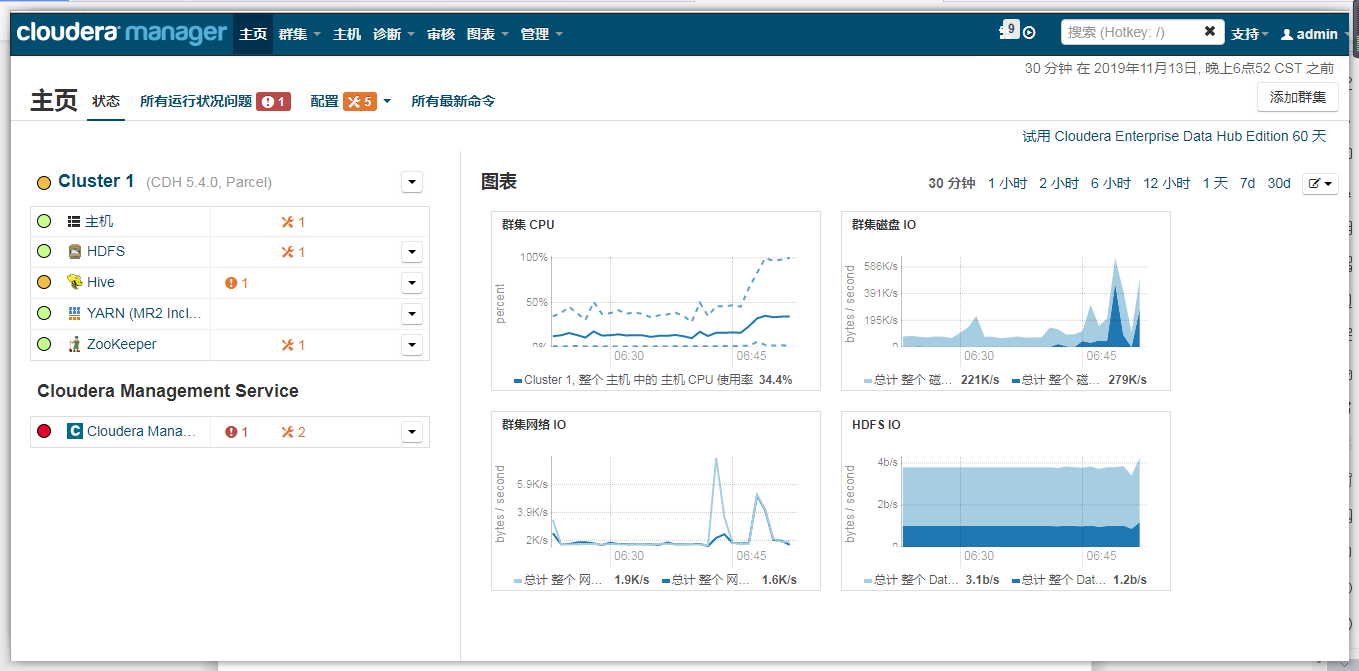1359x671 pixels.
Task: Clear search text using the X icon
Action: pyautogui.click(x=1209, y=31)
